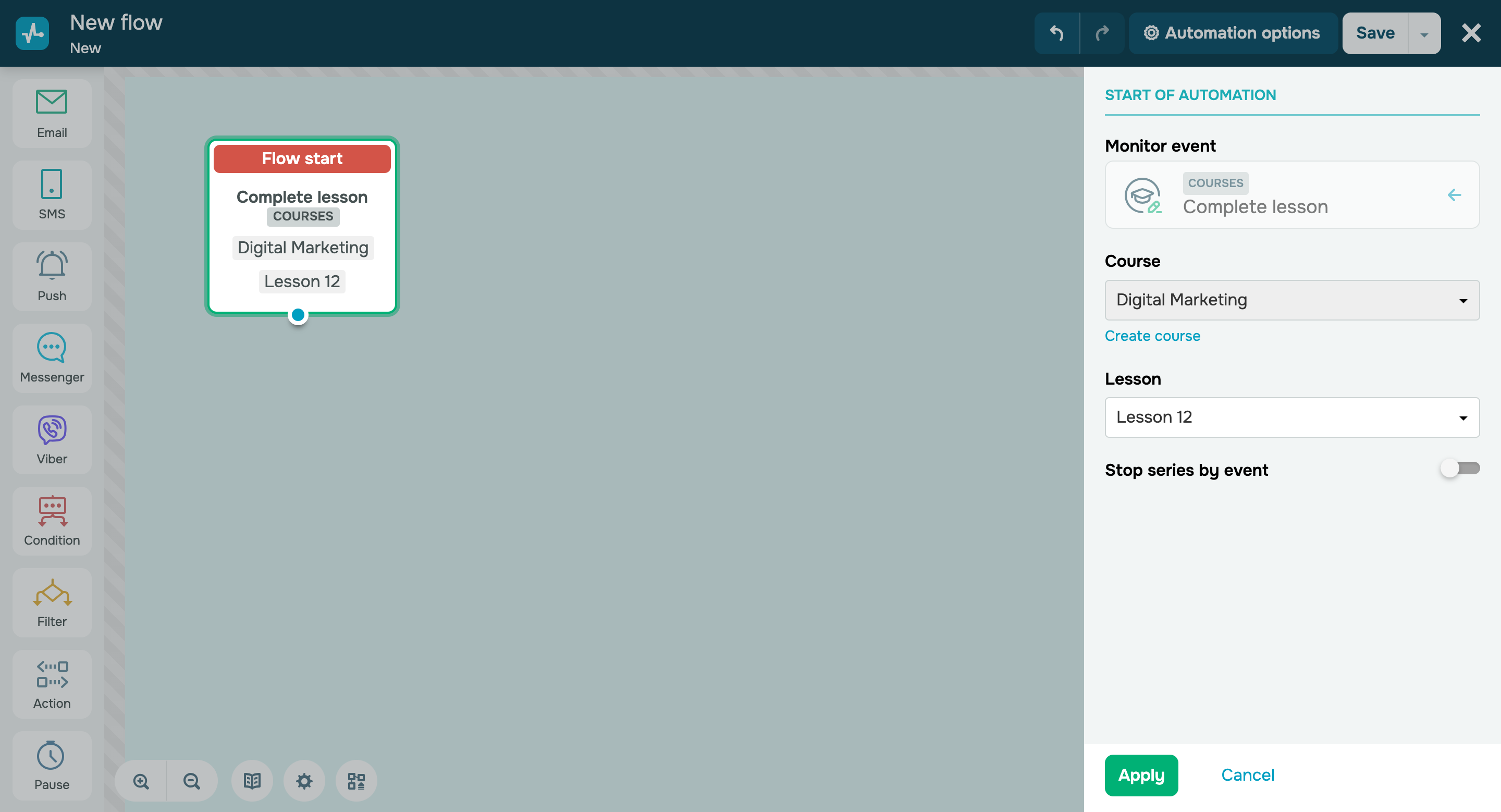
Task: Select the Pause block
Action: (x=51, y=766)
